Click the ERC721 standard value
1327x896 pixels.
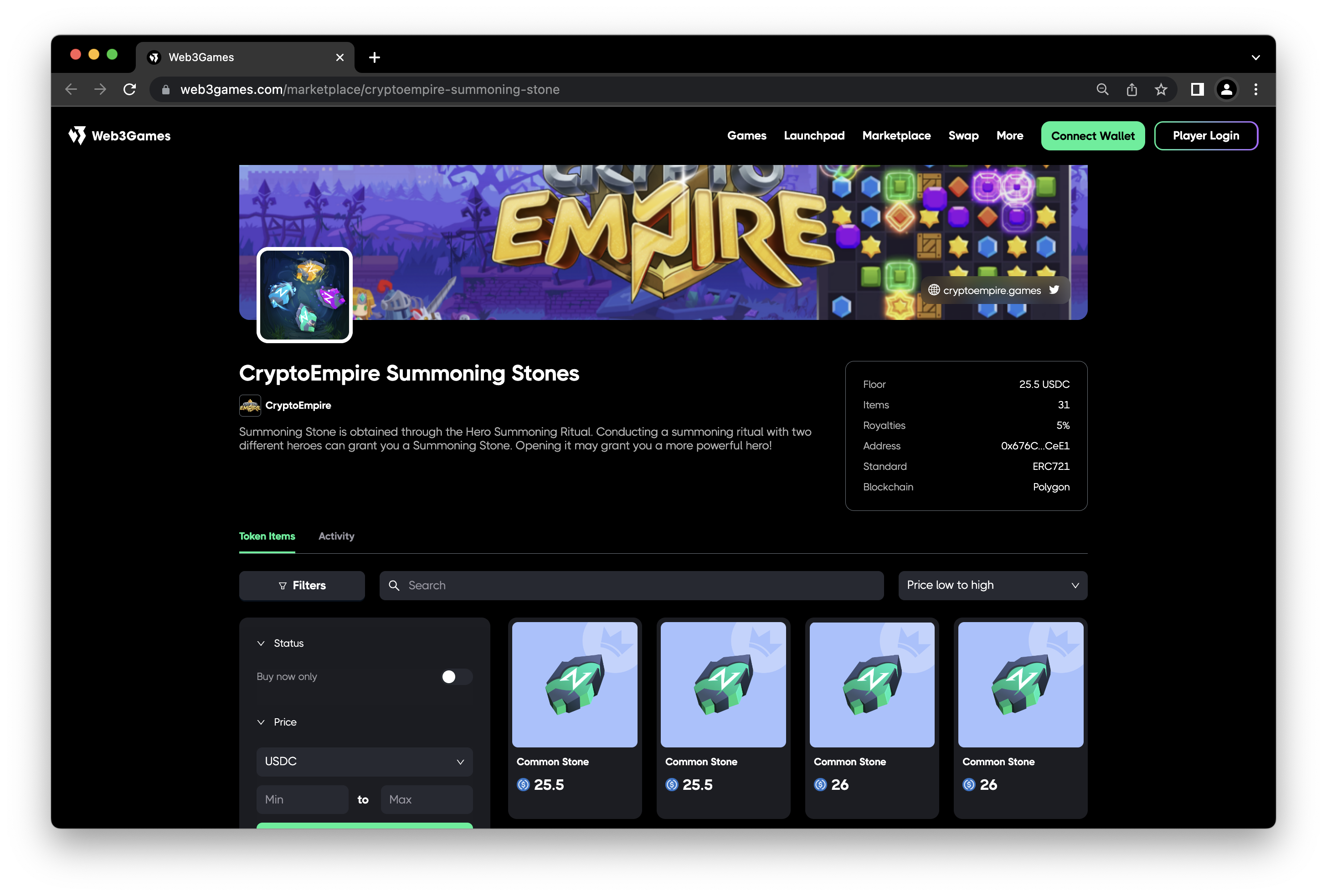tap(1051, 466)
